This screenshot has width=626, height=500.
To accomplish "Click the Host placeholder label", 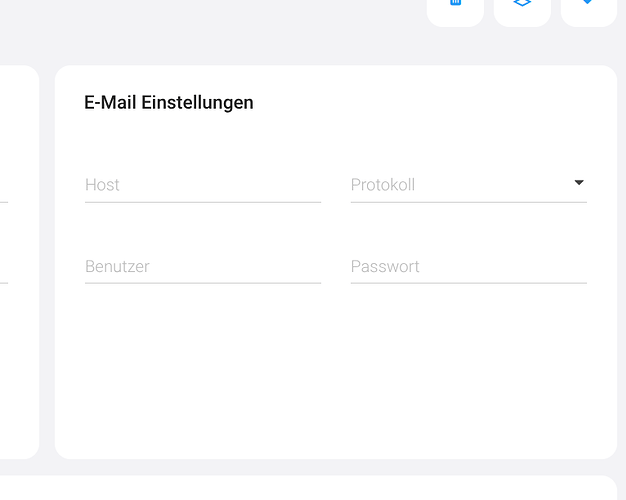I will pyautogui.click(x=102, y=185).
